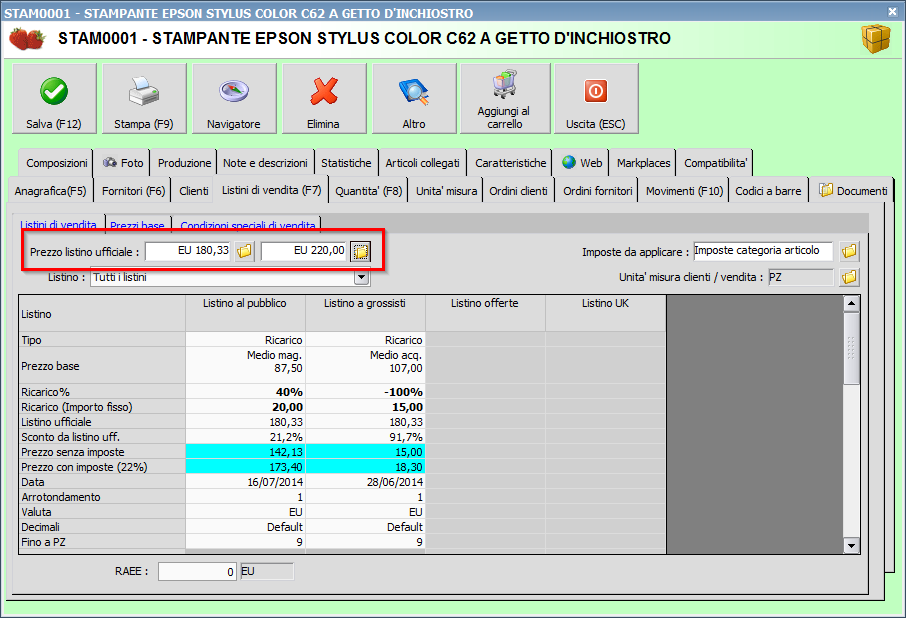Click the Imposte categoria articolo field
This screenshot has width=906, height=618.
coord(763,251)
